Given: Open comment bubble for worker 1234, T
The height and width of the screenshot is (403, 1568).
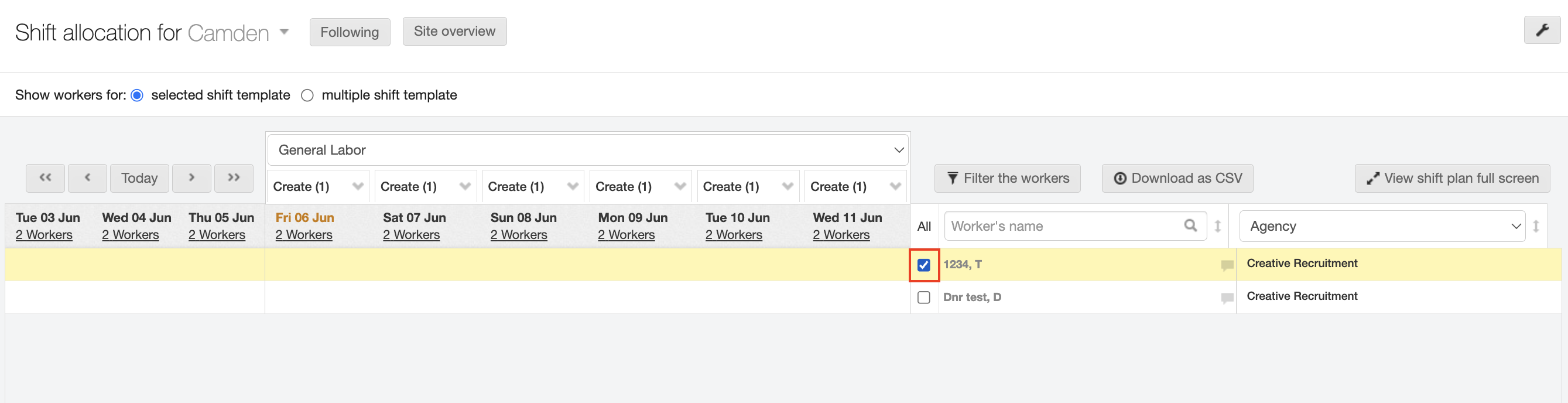Looking at the screenshot, I should (x=1227, y=265).
